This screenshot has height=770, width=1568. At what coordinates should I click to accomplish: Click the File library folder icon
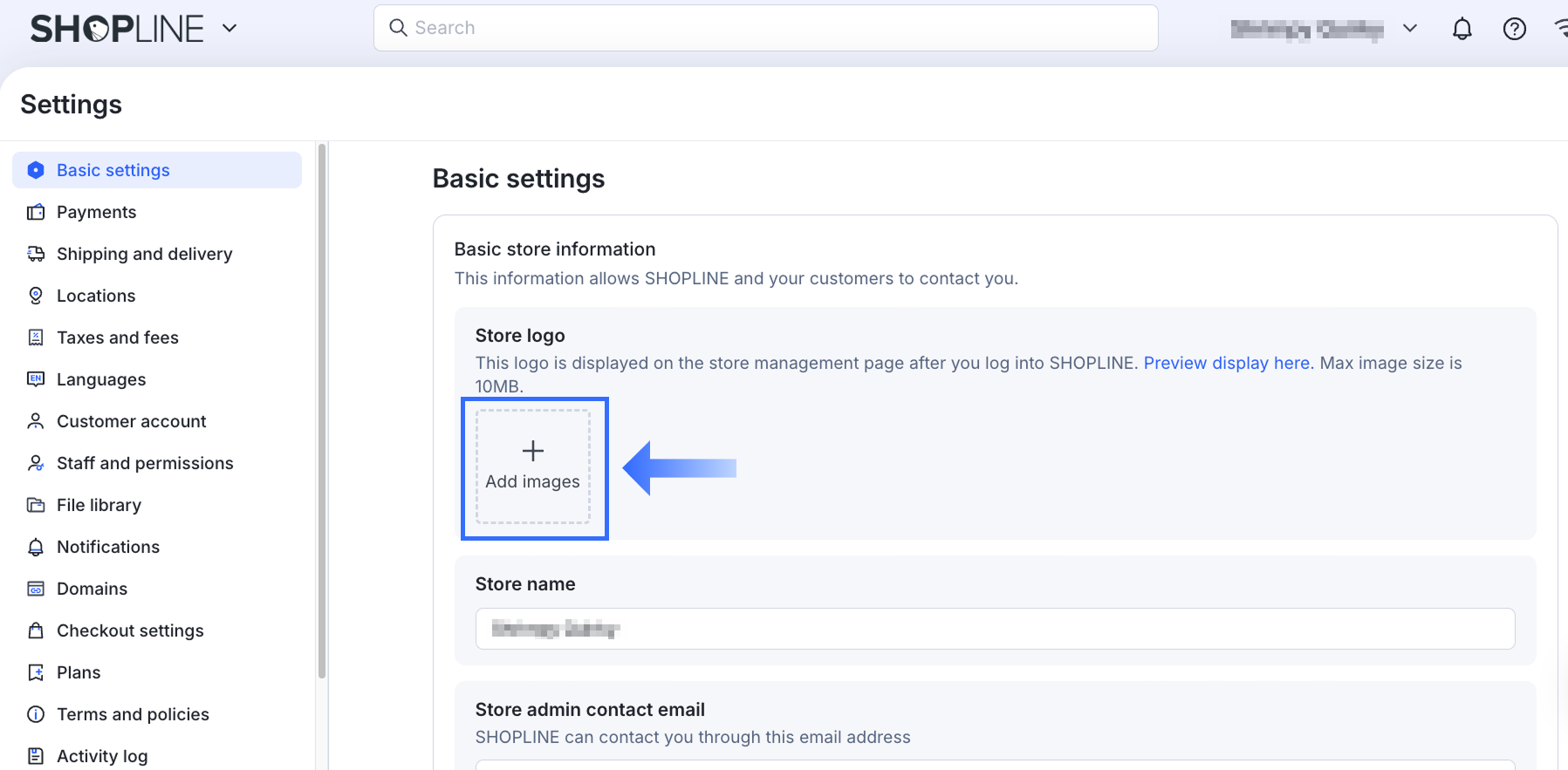point(36,505)
